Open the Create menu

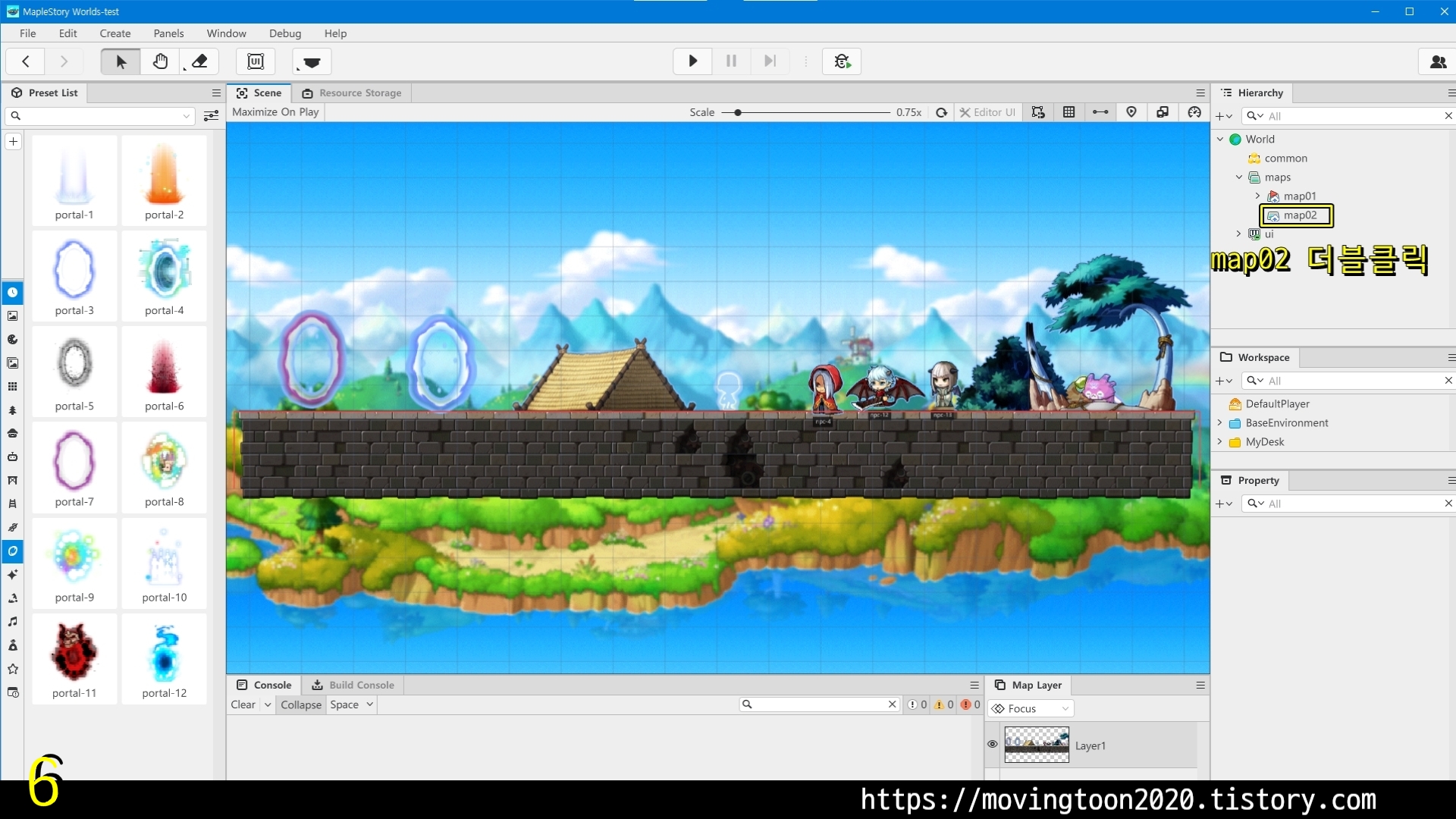[115, 33]
